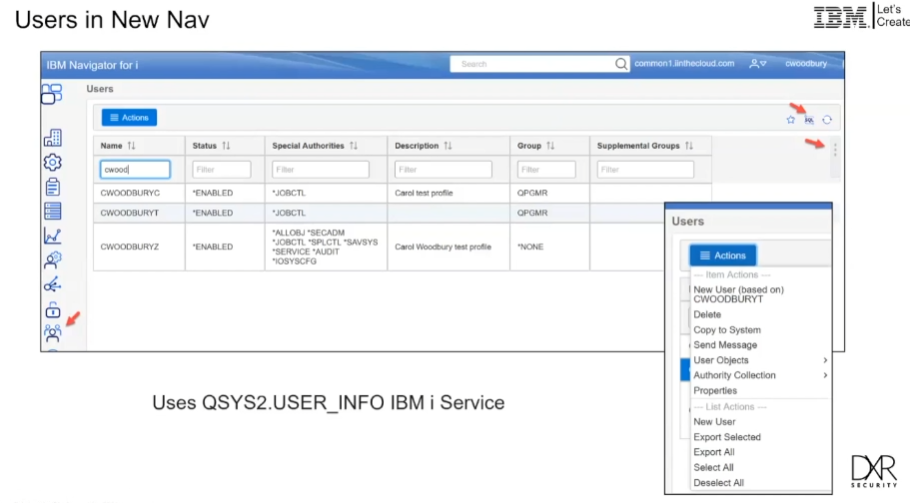
Task: Choose Send Message menu item
Action: (x=725, y=345)
